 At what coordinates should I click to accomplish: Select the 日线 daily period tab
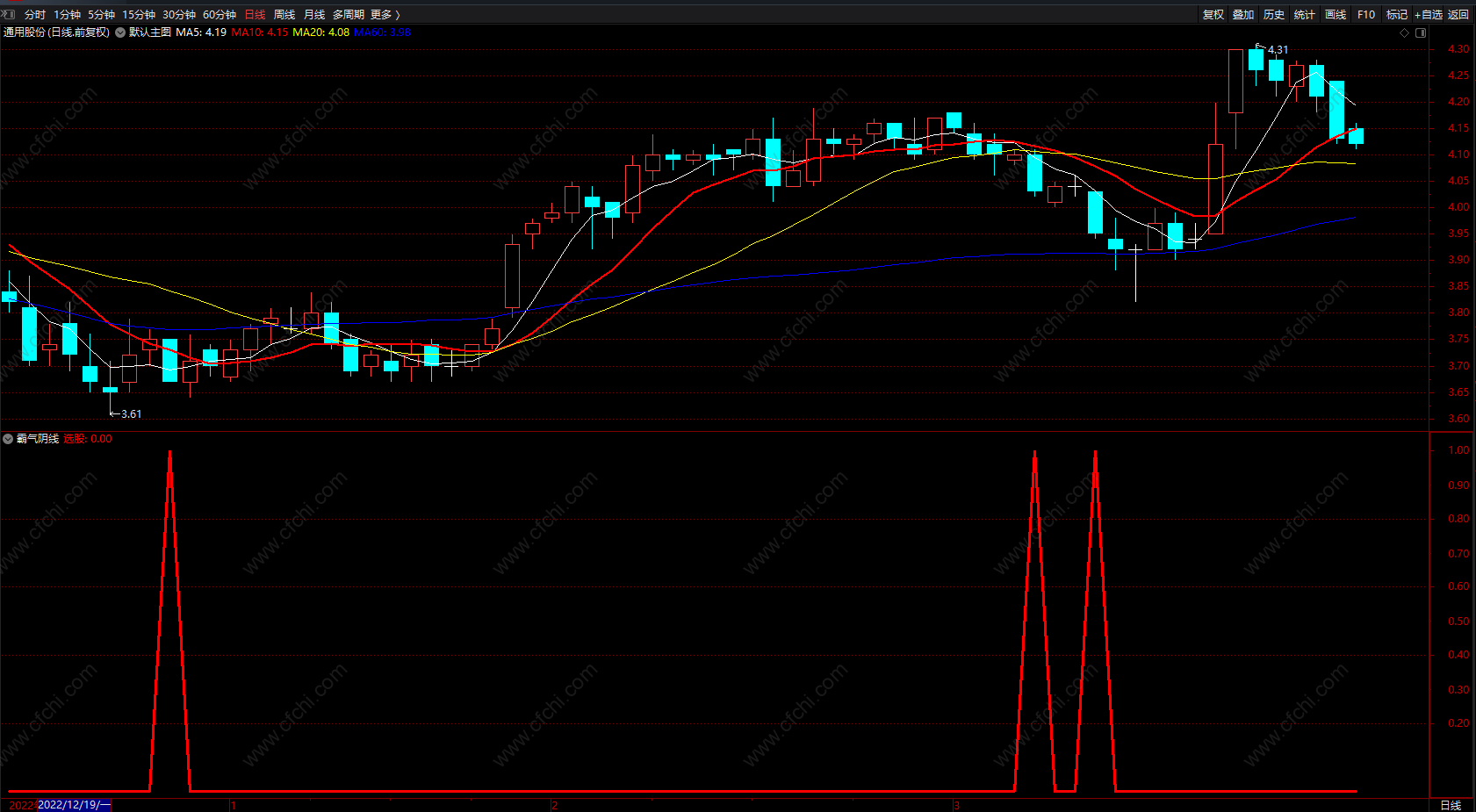(255, 14)
